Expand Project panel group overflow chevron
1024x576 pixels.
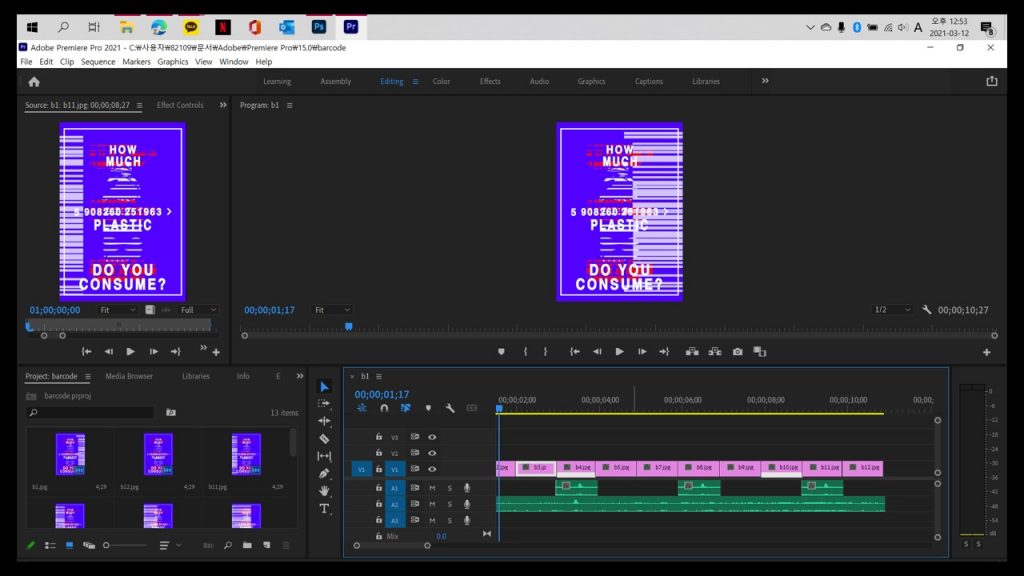300,376
